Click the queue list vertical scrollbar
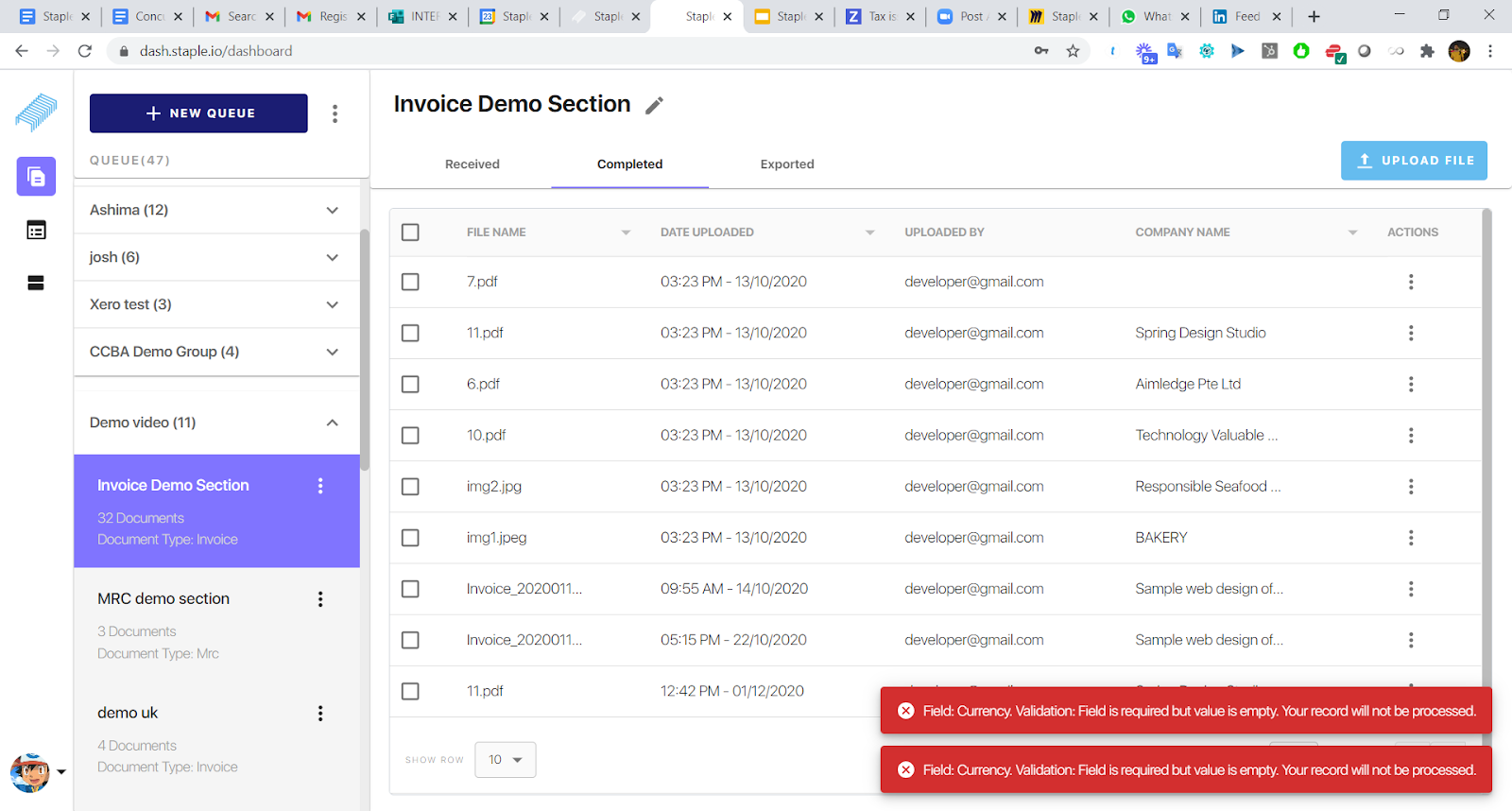Image resolution: width=1512 pixels, height=811 pixels. coord(365,350)
